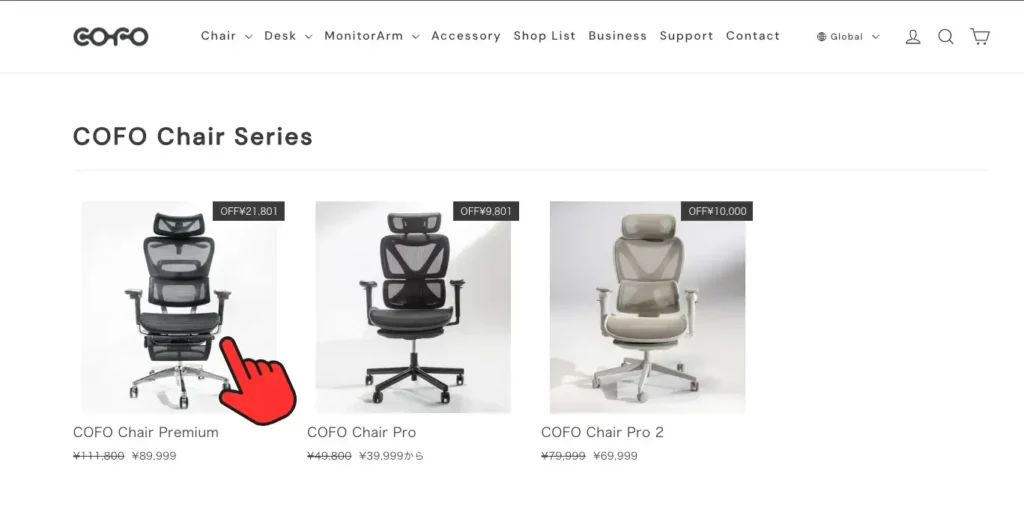Go to the Accessory menu item
Viewport: 1024px width, 512px height.
466,36
